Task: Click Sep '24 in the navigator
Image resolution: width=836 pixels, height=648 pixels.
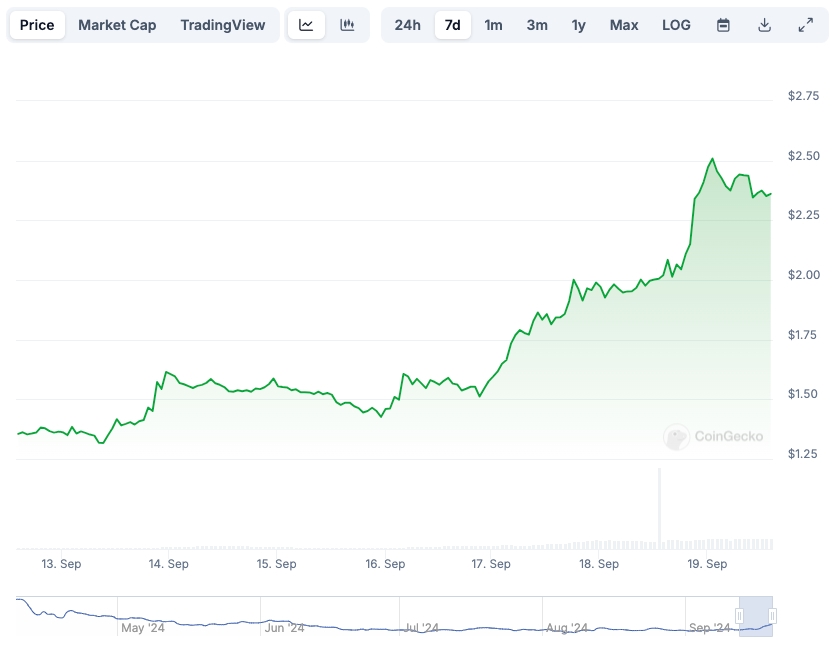Action: point(709,628)
